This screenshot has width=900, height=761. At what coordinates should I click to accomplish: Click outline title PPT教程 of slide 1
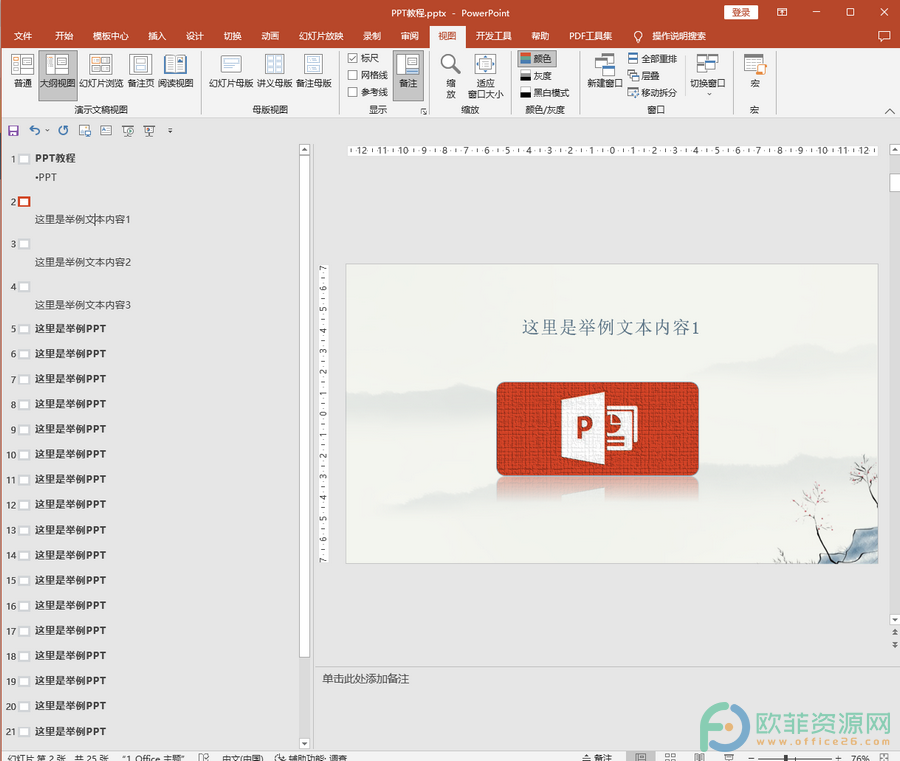55,158
